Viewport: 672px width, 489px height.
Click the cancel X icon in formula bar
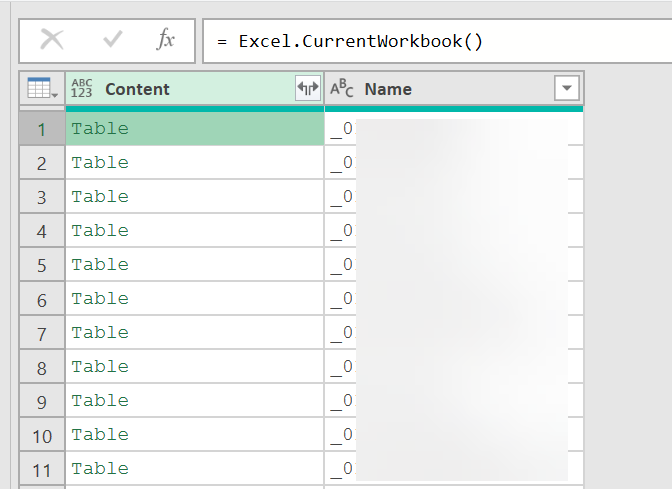click(x=52, y=40)
